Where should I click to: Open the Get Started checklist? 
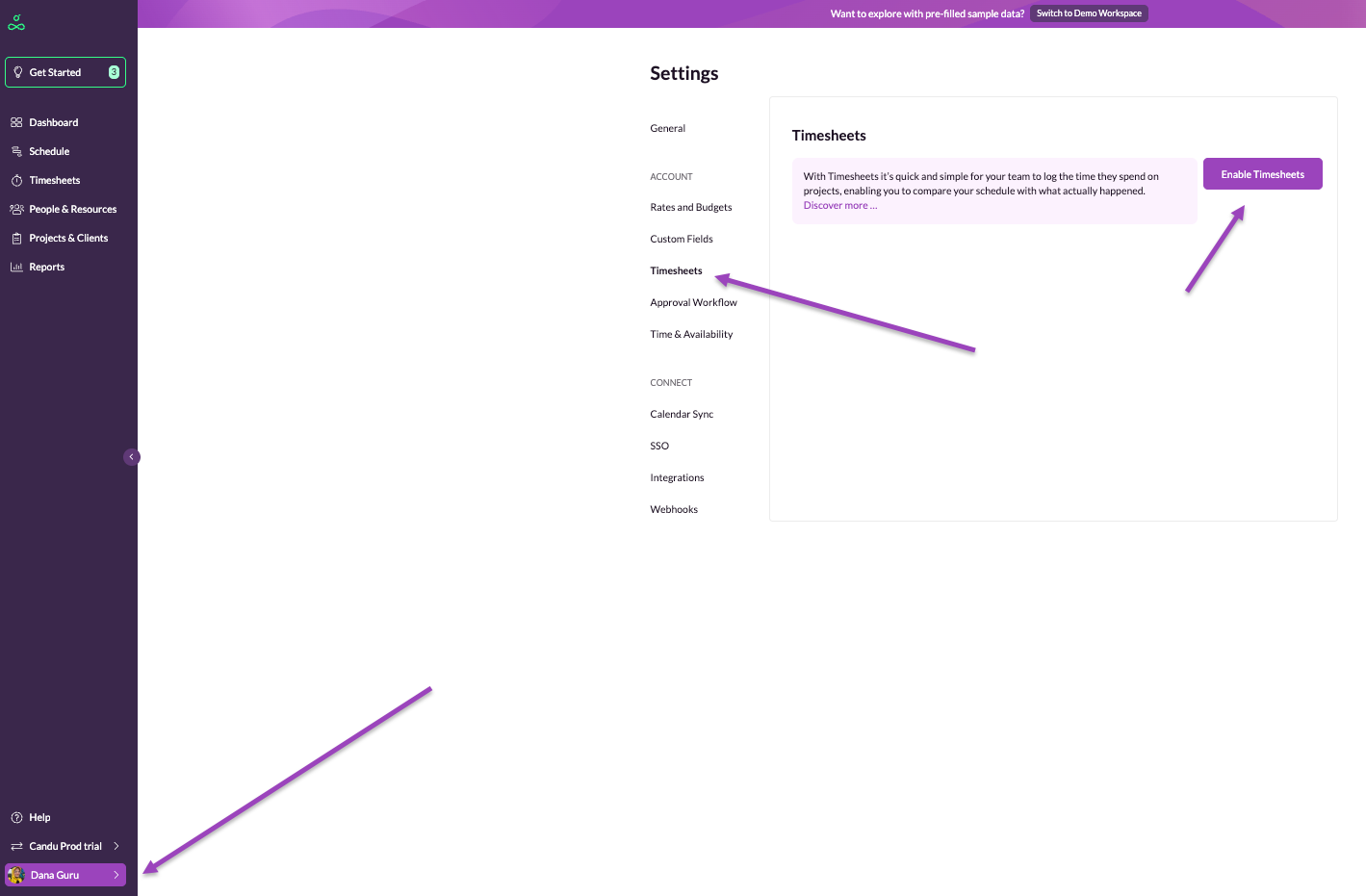tap(65, 72)
